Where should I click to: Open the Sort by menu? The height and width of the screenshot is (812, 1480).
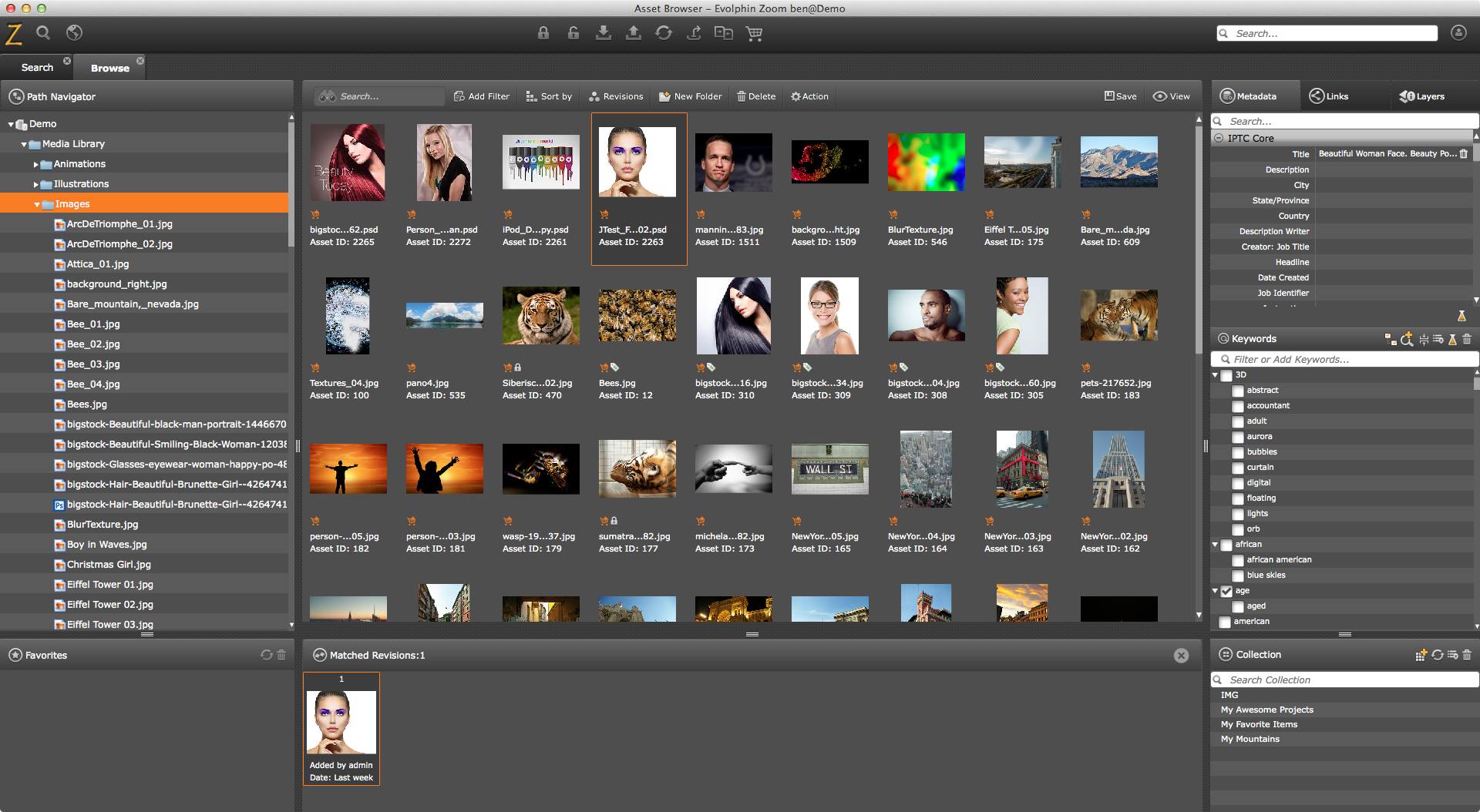pyautogui.click(x=549, y=96)
